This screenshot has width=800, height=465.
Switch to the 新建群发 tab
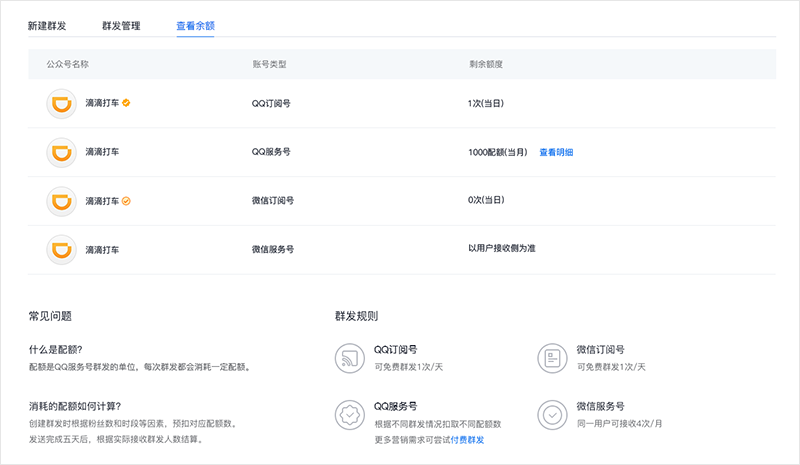pos(47,26)
